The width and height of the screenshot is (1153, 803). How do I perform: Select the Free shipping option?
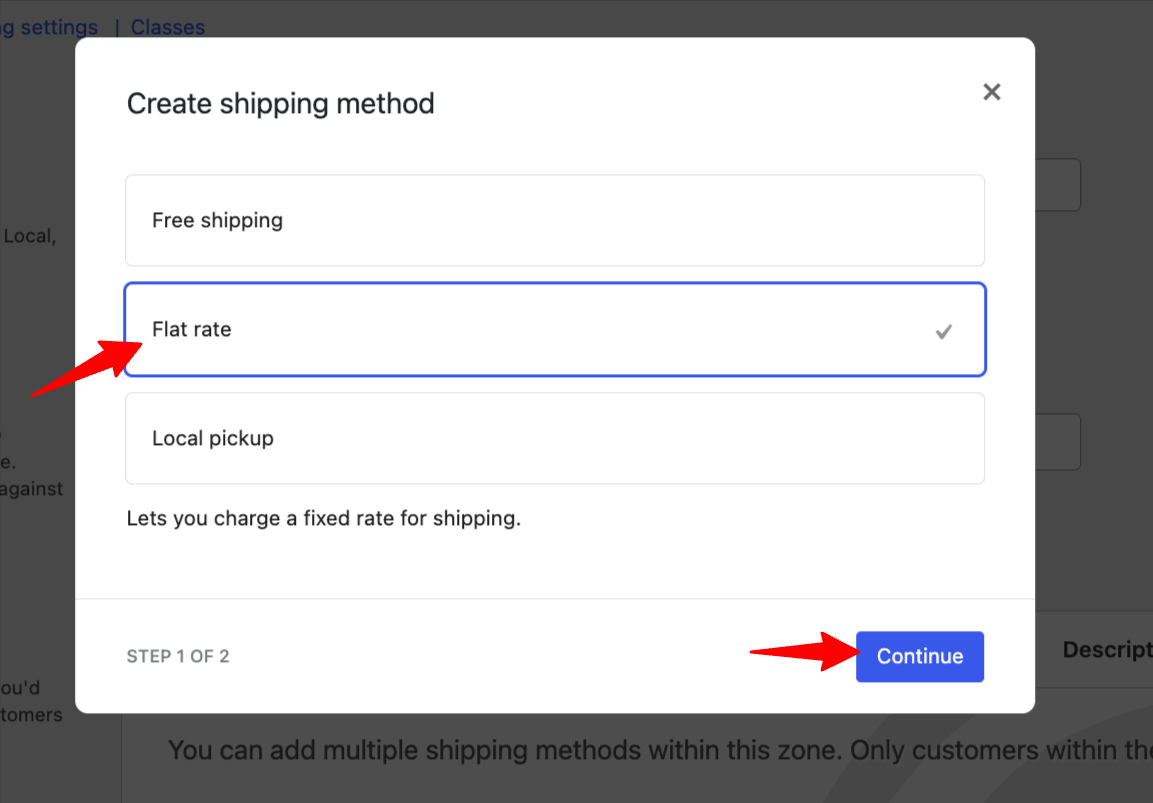pyautogui.click(x=555, y=220)
